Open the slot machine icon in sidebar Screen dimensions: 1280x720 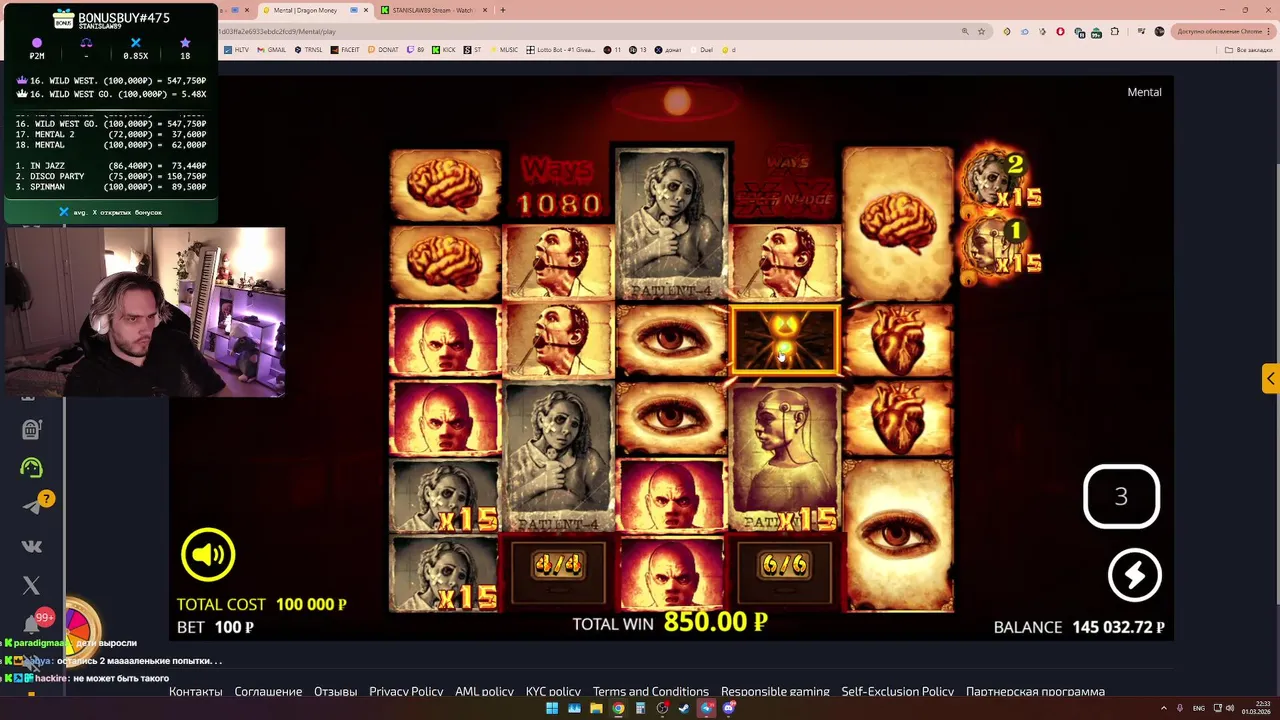31,429
